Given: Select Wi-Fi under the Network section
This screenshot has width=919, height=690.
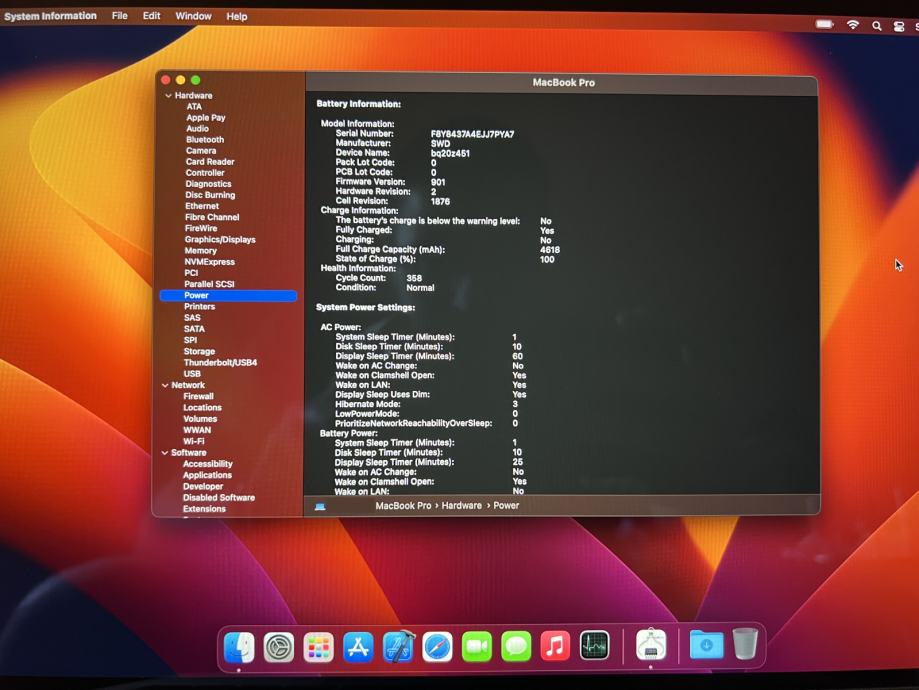Looking at the screenshot, I should click(193, 441).
